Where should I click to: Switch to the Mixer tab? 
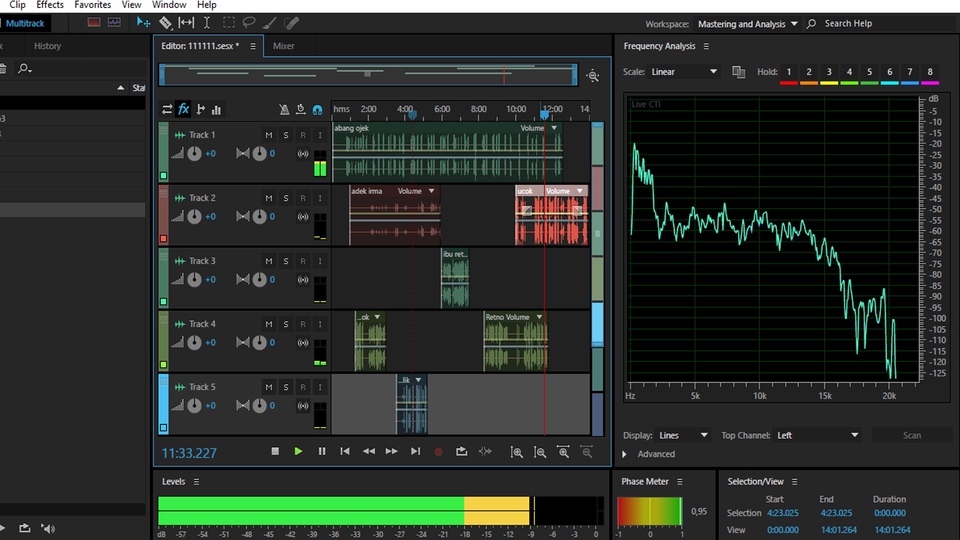[284, 46]
